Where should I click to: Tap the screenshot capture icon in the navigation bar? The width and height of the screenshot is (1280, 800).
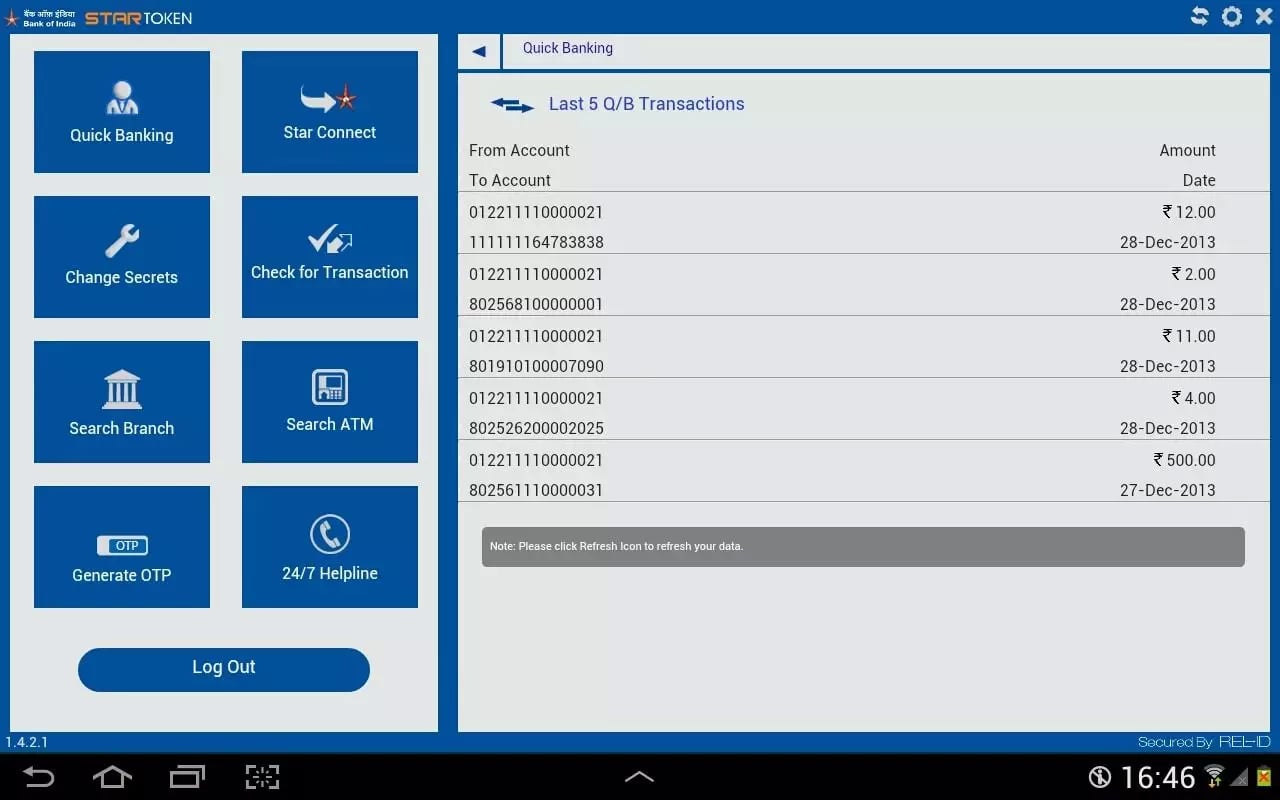(262, 777)
